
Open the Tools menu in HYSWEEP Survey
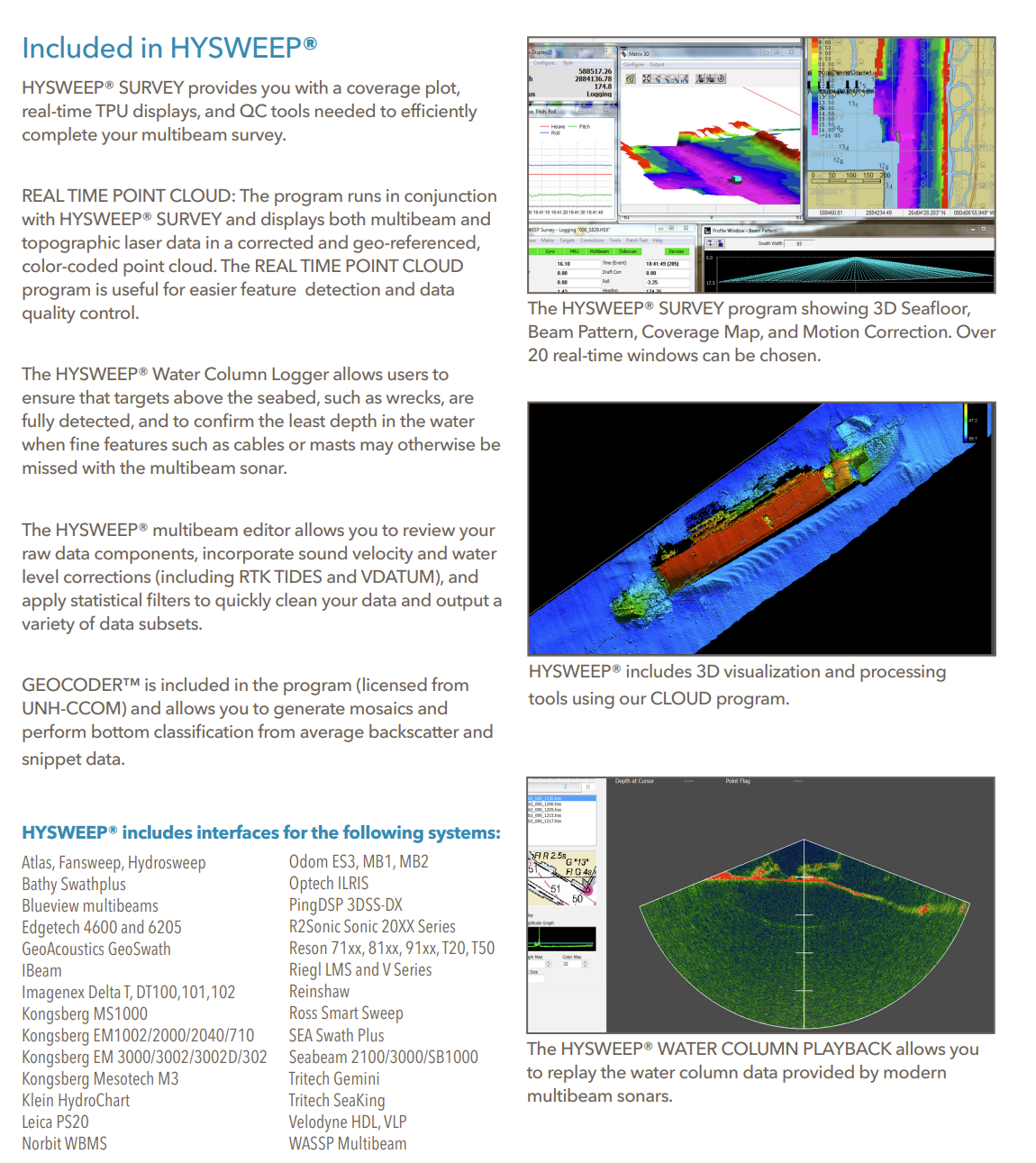pos(615,241)
